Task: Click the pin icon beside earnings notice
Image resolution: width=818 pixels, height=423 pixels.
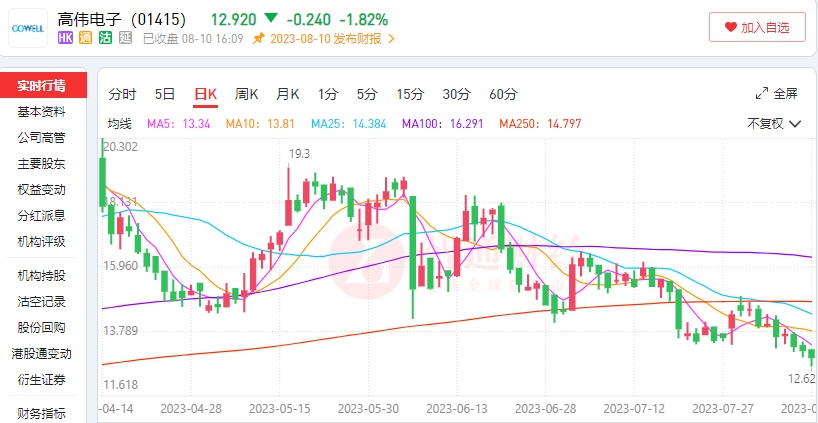Action: (259, 38)
